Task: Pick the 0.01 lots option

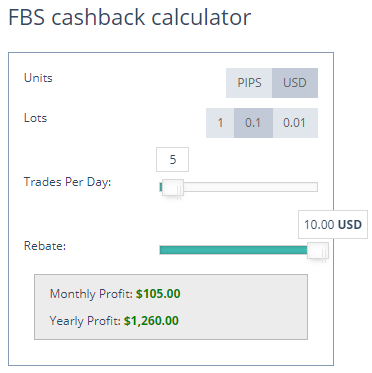Action: pos(295,123)
